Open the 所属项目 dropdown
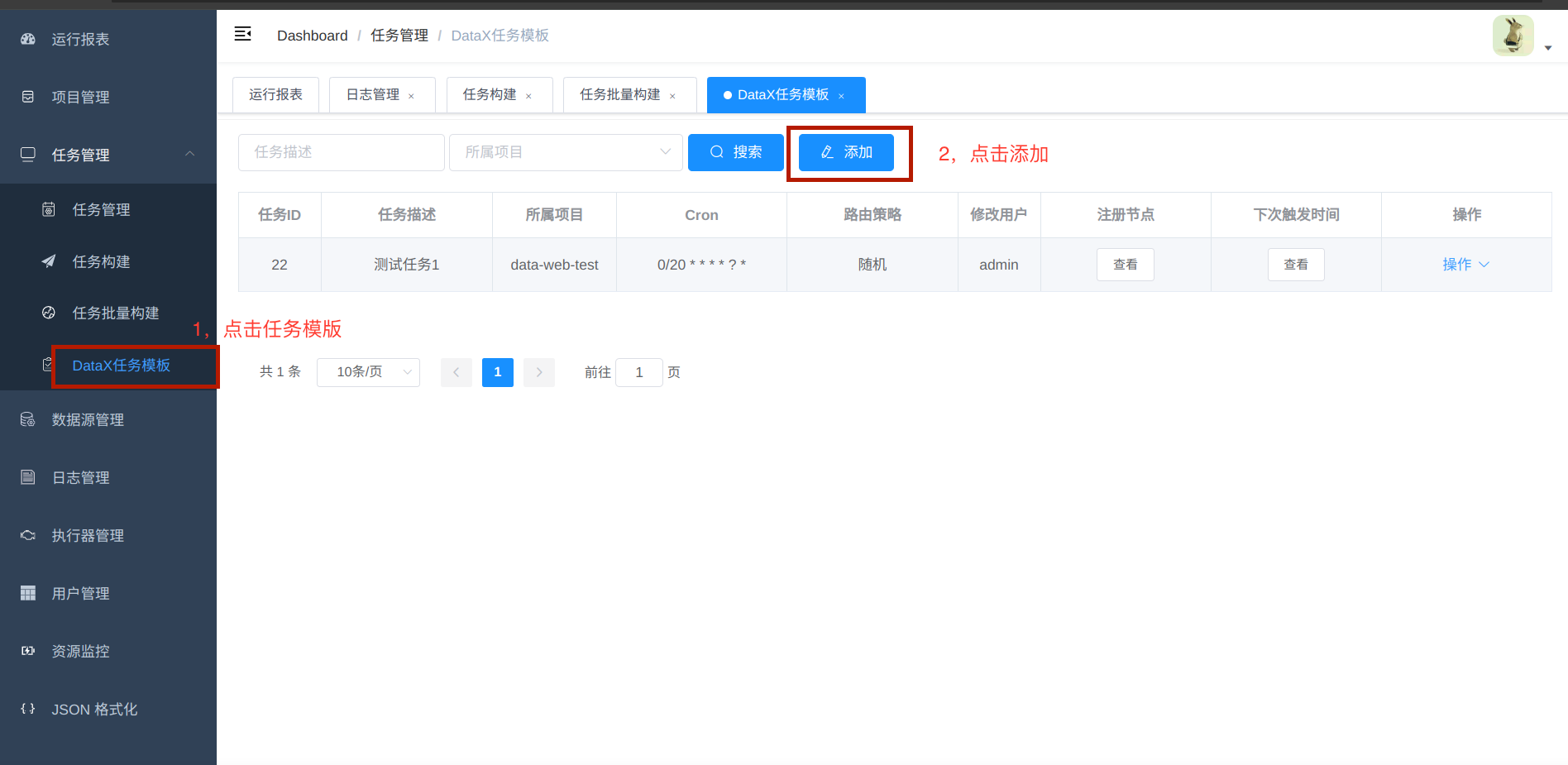The height and width of the screenshot is (765, 1568). pos(566,152)
